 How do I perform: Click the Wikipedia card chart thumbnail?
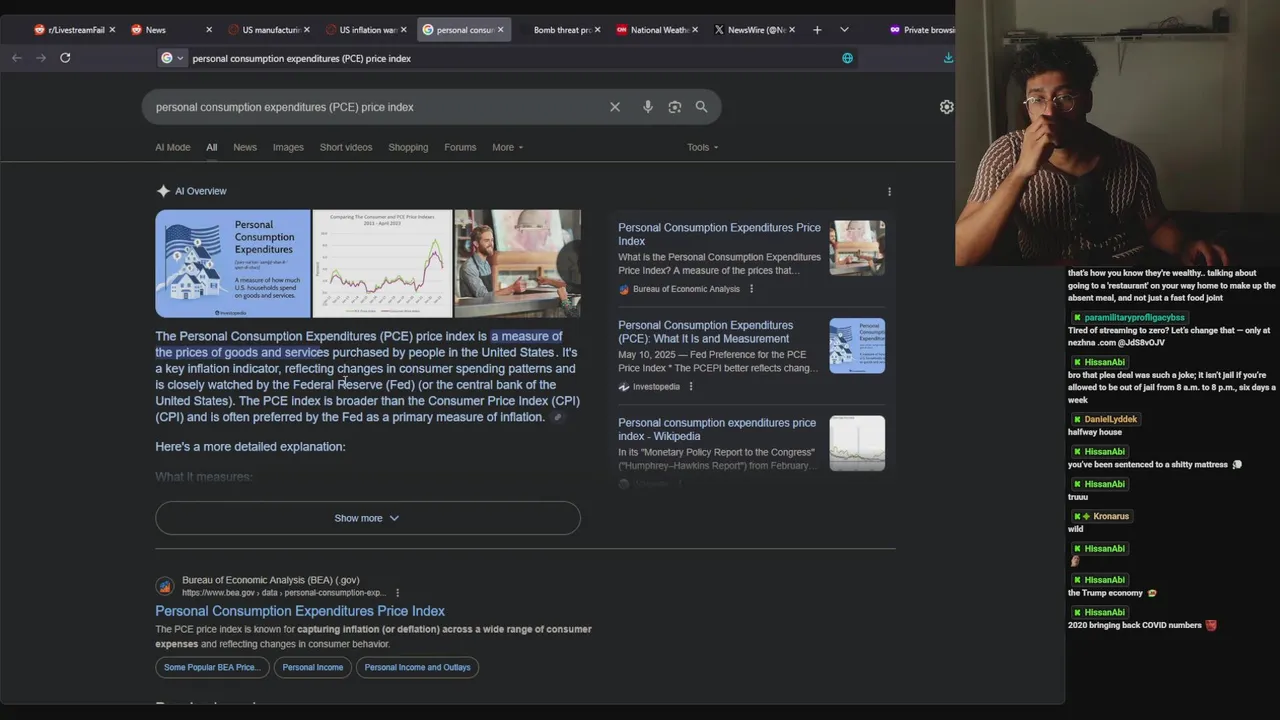click(857, 443)
